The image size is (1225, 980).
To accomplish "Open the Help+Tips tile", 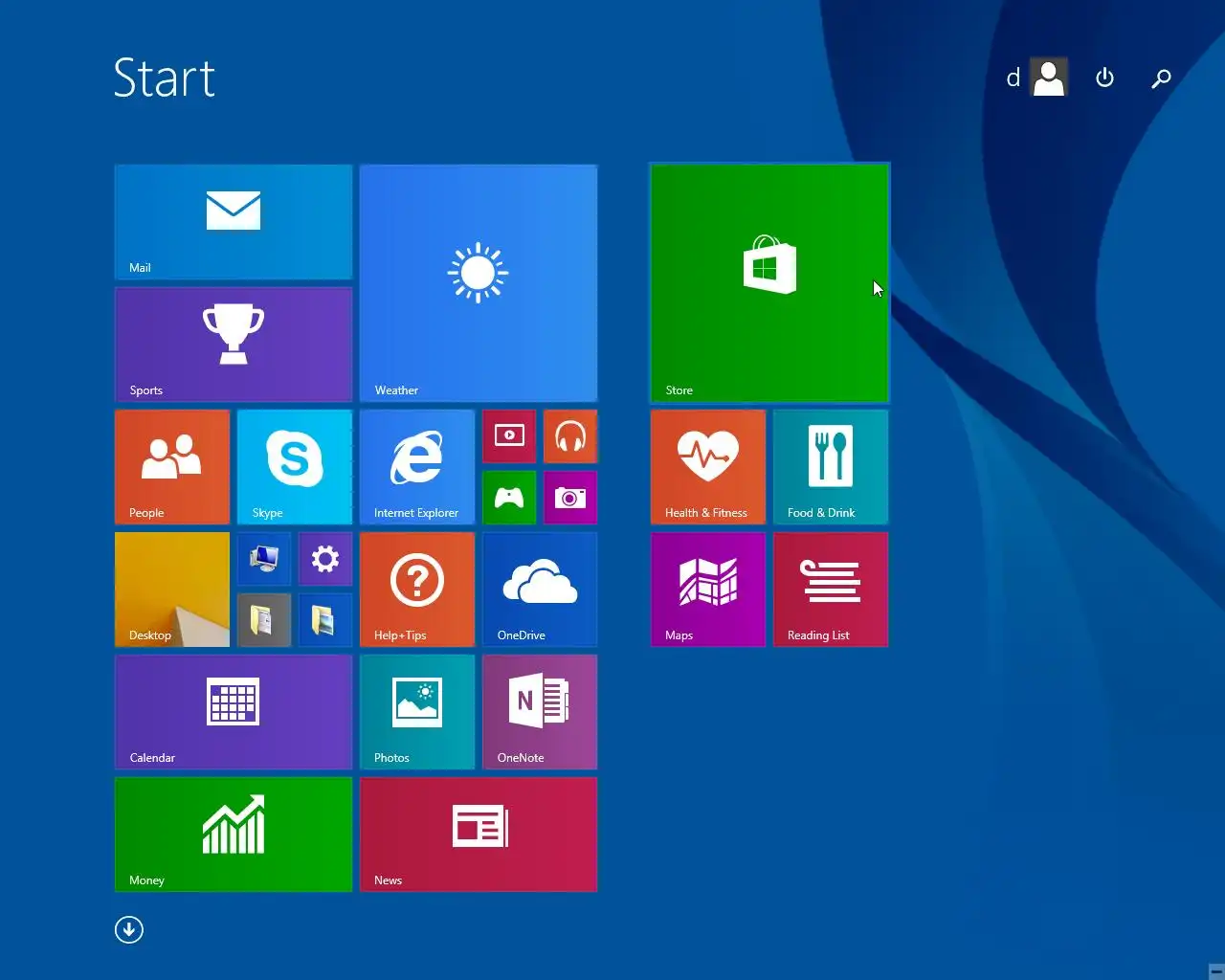I will coord(417,590).
